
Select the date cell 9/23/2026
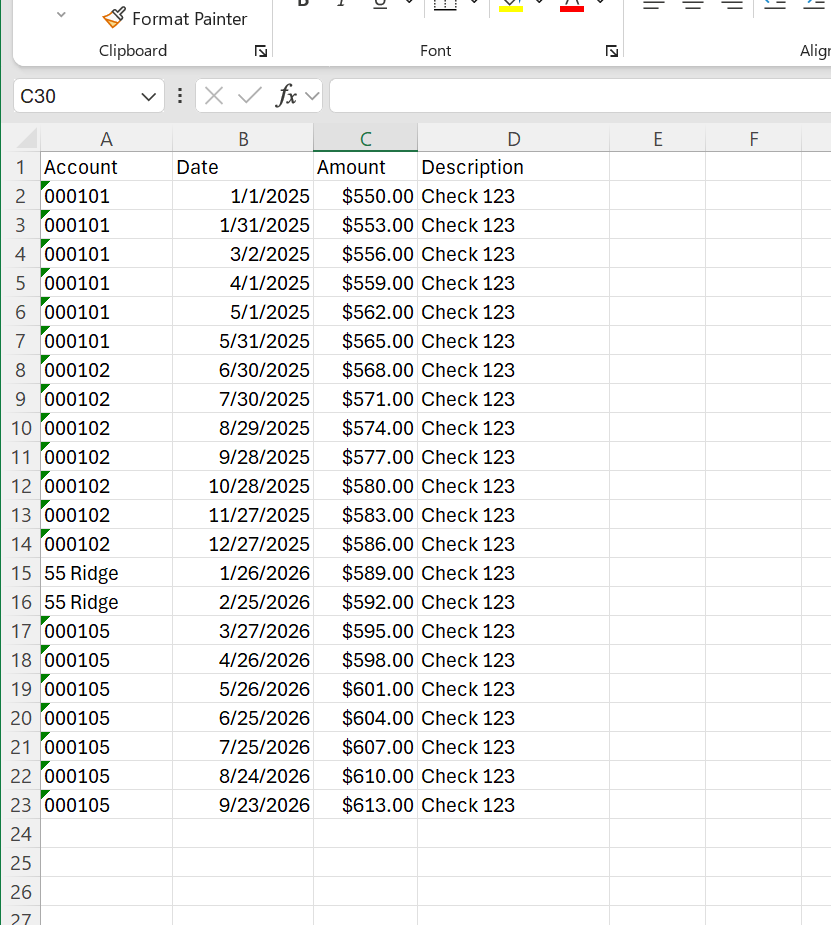(243, 805)
